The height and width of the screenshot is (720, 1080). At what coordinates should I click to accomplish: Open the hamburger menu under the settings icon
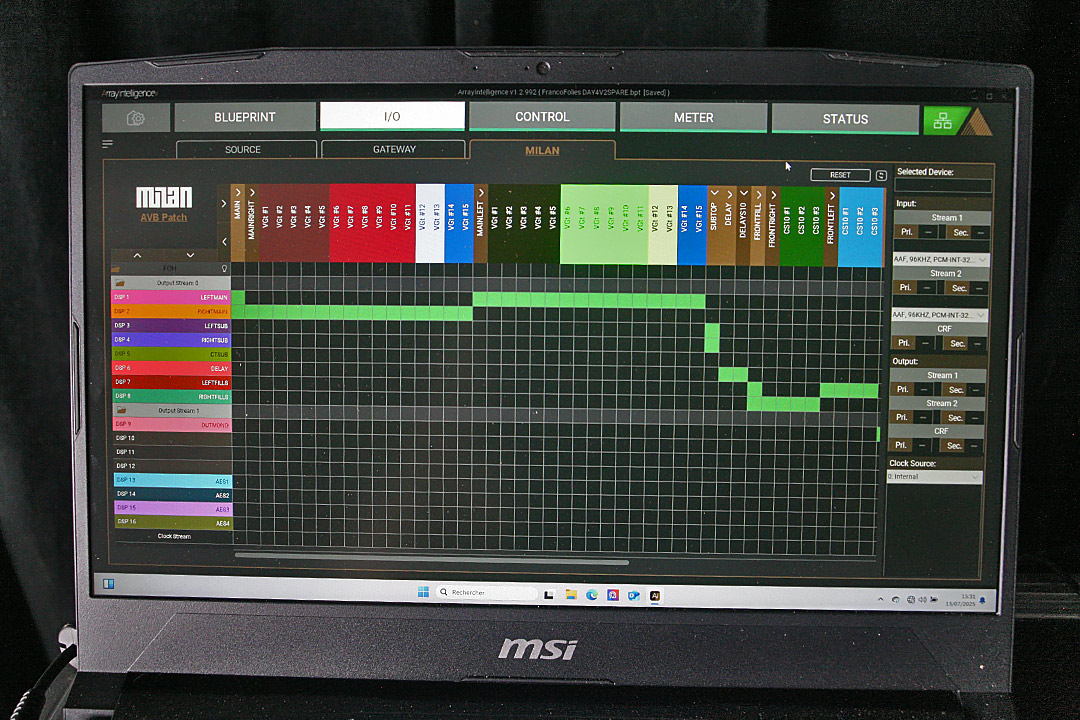click(x=107, y=144)
